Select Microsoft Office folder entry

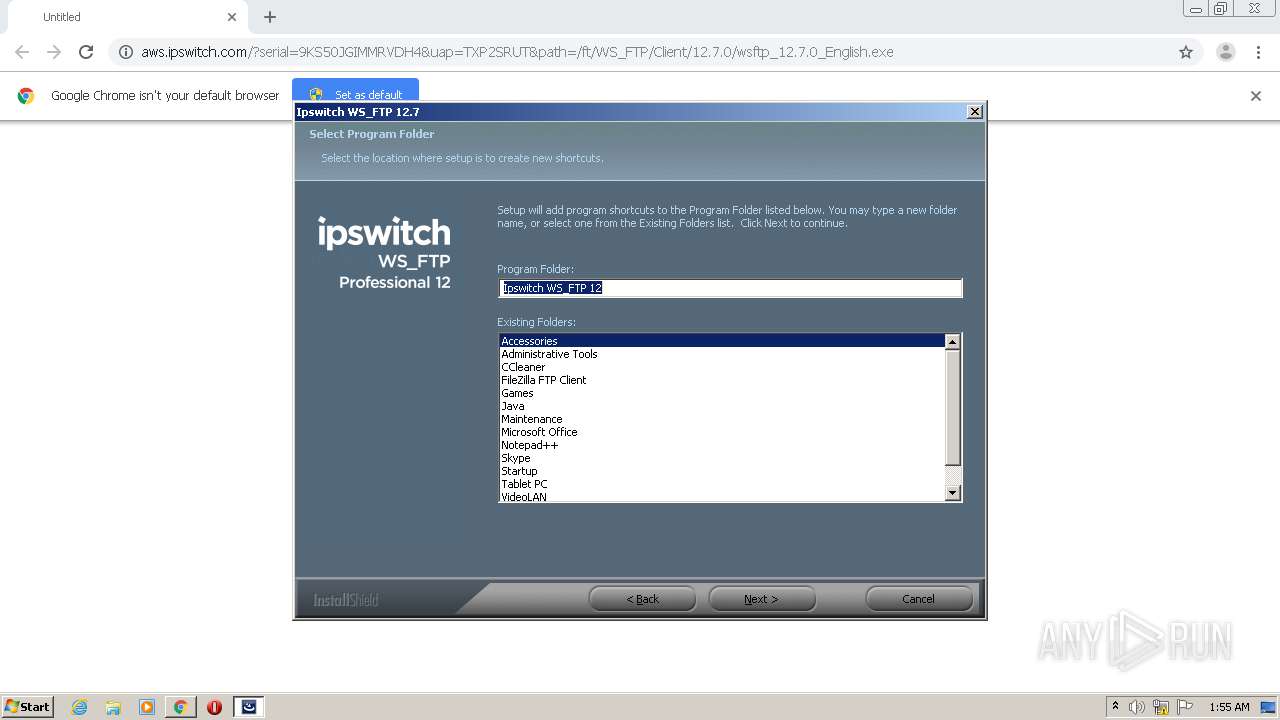pos(722,432)
